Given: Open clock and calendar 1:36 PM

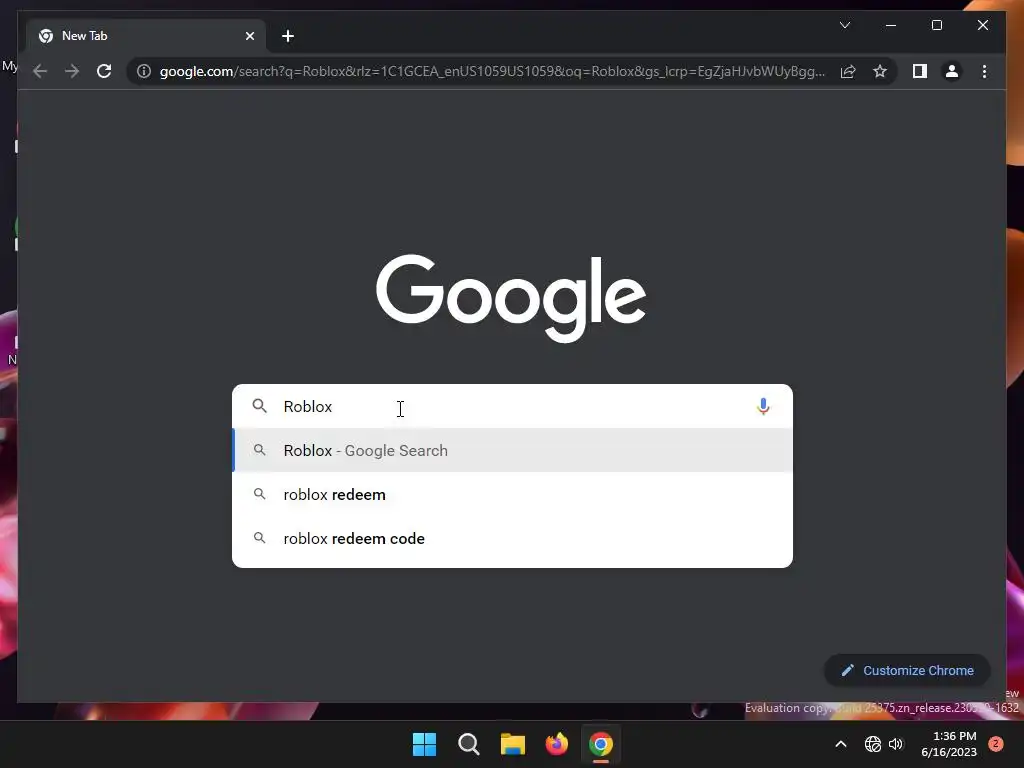Looking at the screenshot, I should coord(949,744).
